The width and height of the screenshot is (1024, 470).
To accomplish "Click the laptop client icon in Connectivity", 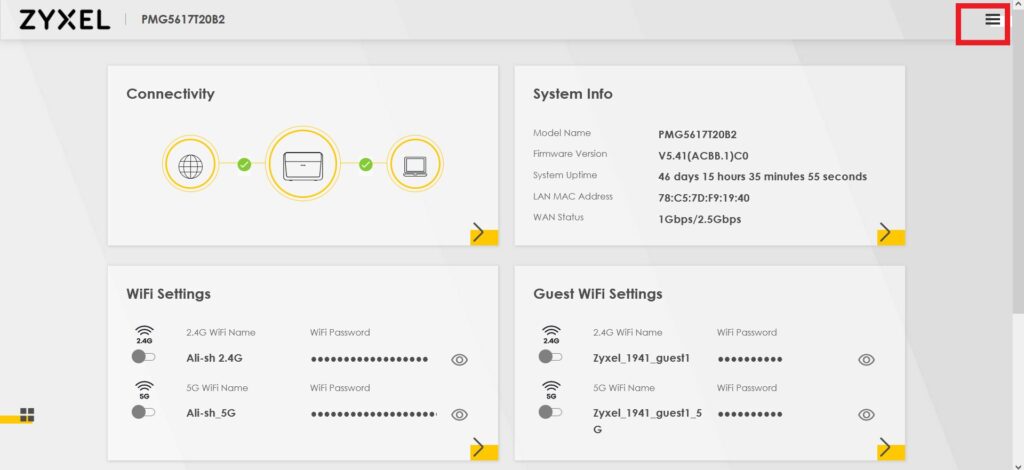I will [x=415, y=166].
